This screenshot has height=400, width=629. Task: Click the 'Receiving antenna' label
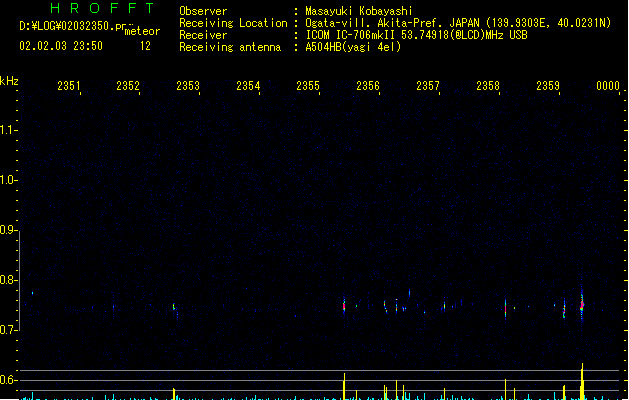click(230, 47)
